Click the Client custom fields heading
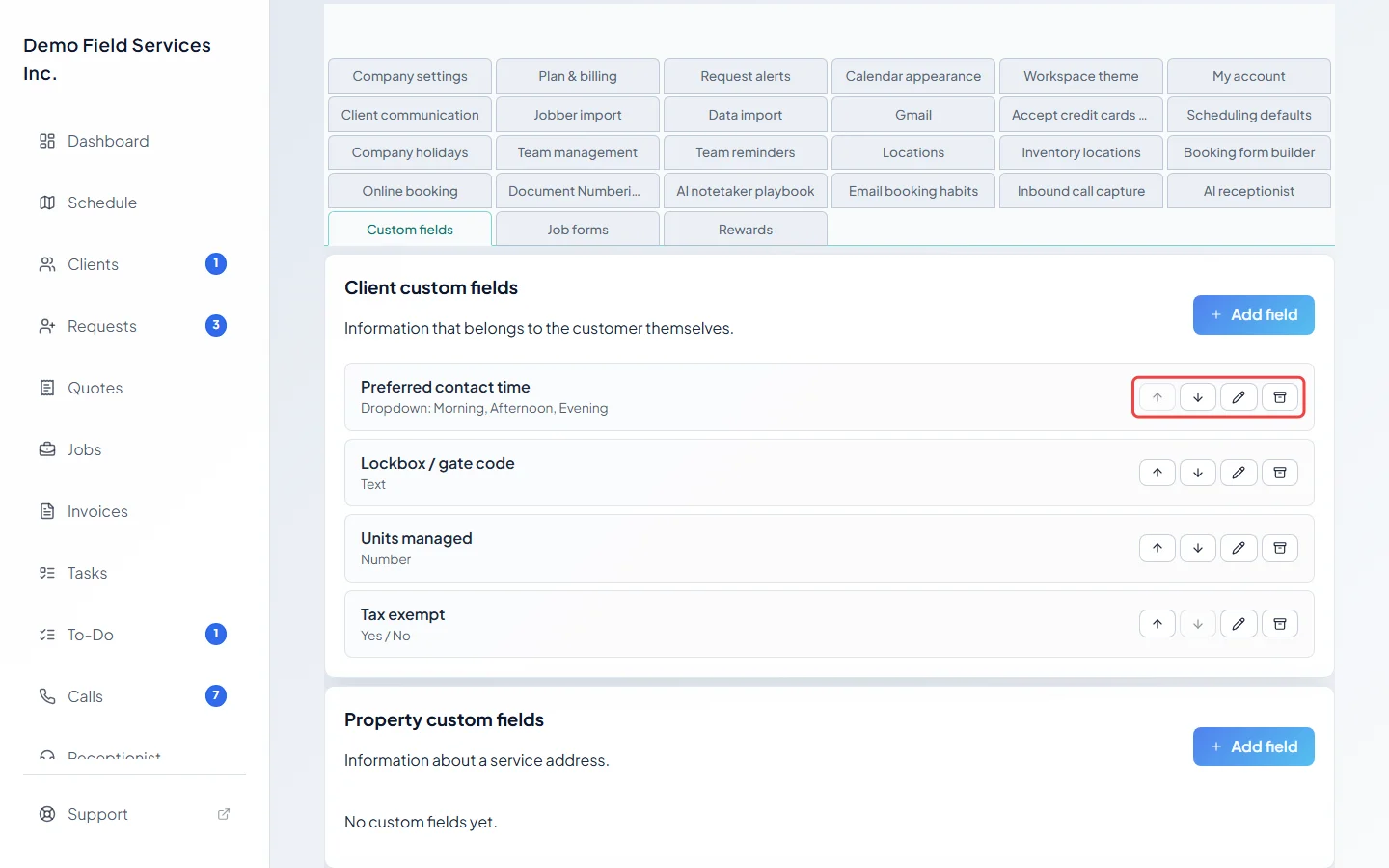The image size is (1389, 868). coord(431,287)
